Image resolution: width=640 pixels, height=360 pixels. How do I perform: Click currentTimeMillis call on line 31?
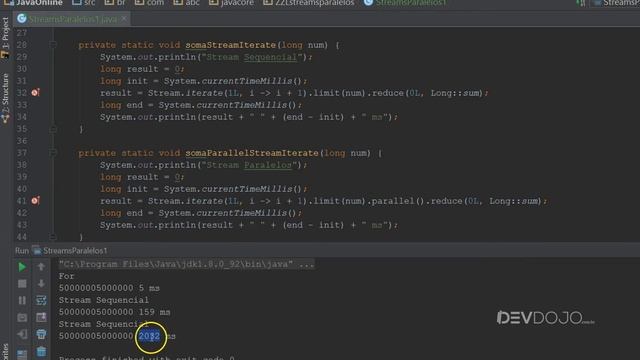click(x=247, y=81)
